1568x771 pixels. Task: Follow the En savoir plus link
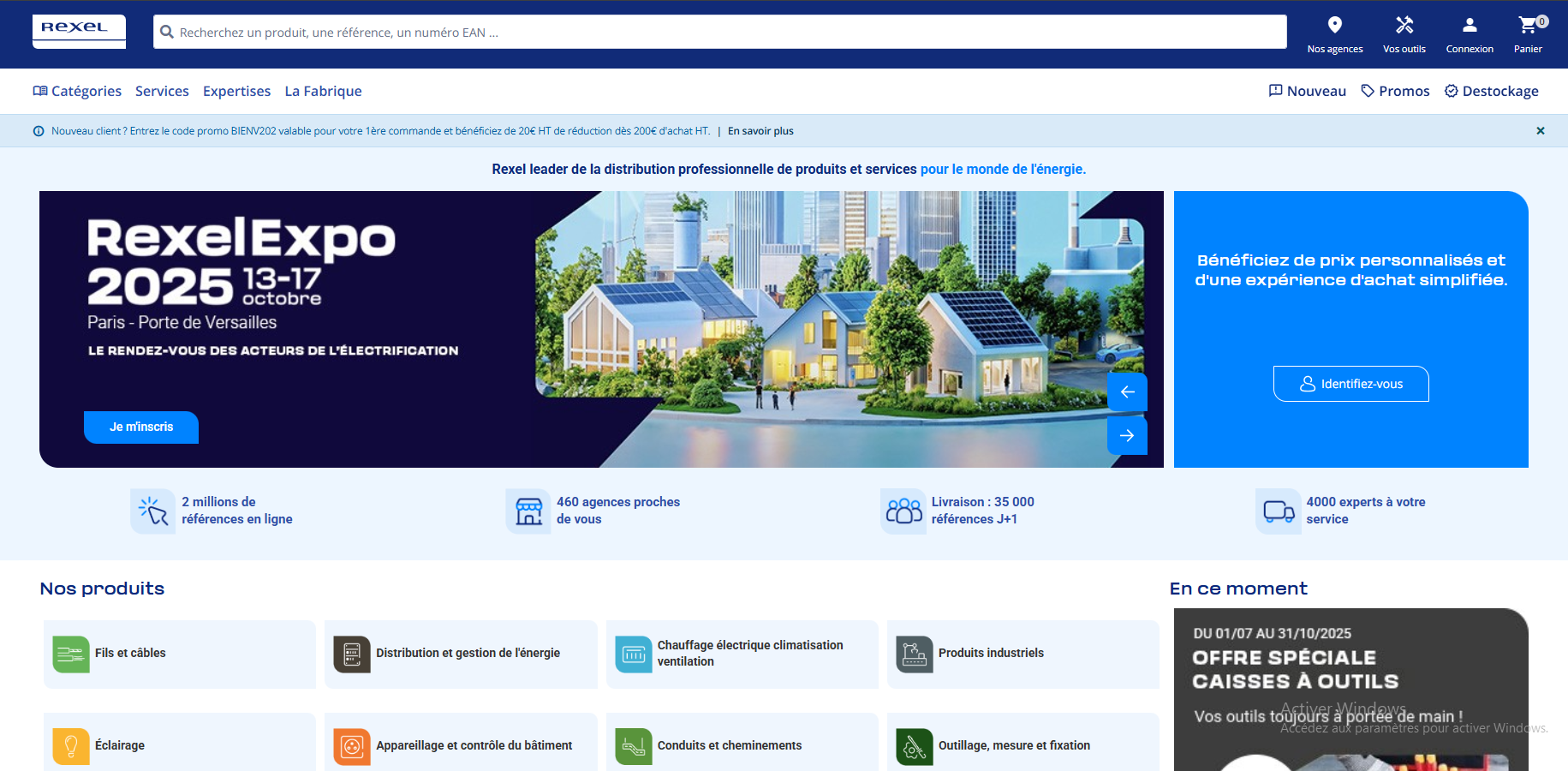[x=760, y=131]
